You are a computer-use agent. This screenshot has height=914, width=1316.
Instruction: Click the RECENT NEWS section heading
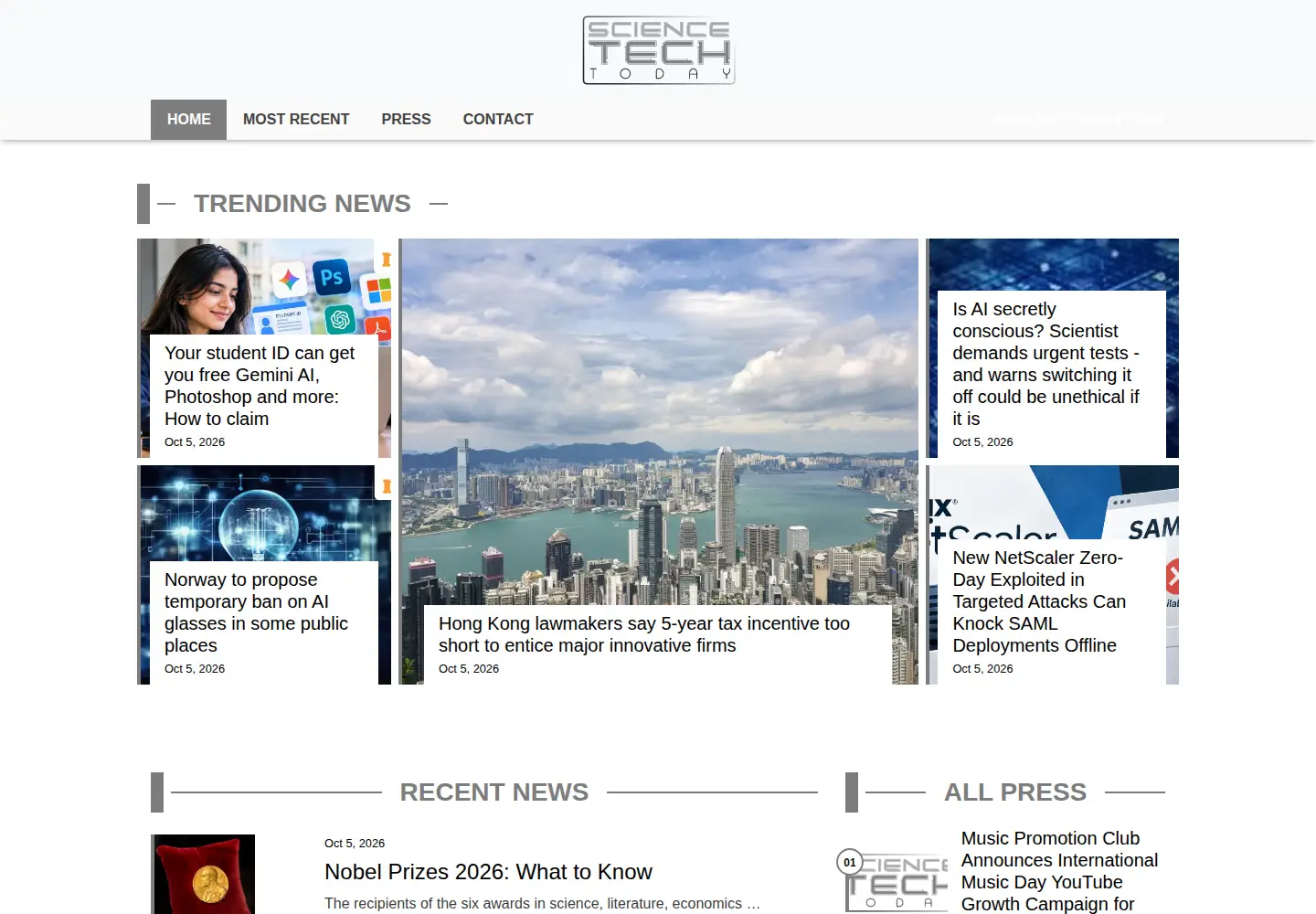[494, 792]
